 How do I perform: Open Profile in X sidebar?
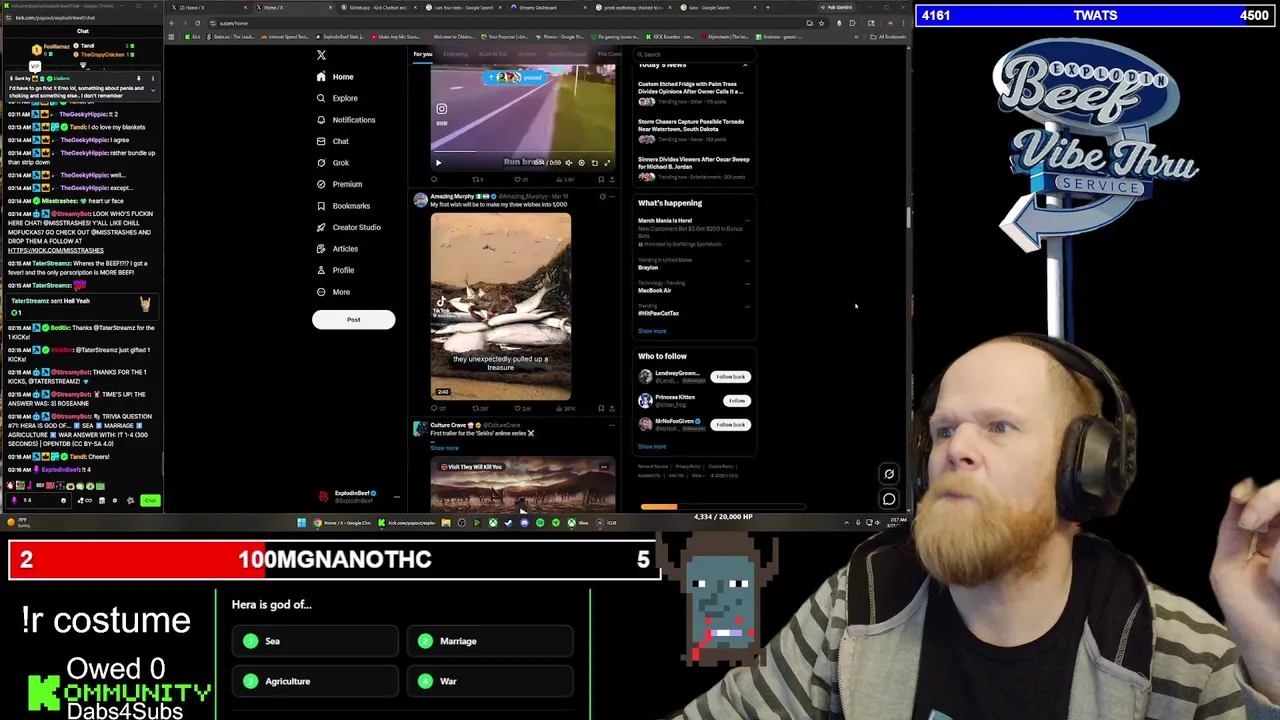tap(334, 270)
